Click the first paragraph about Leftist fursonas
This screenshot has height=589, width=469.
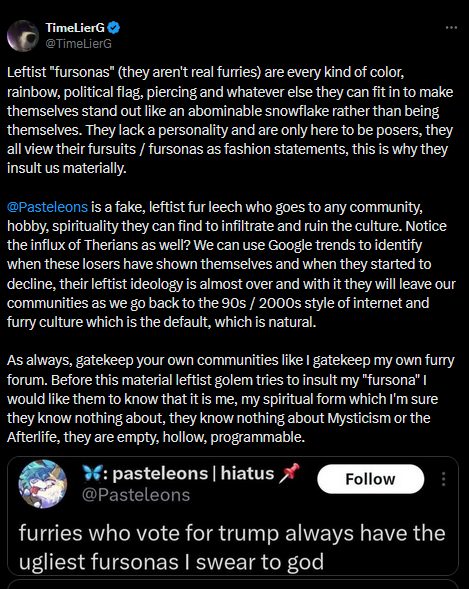(231, 120)
